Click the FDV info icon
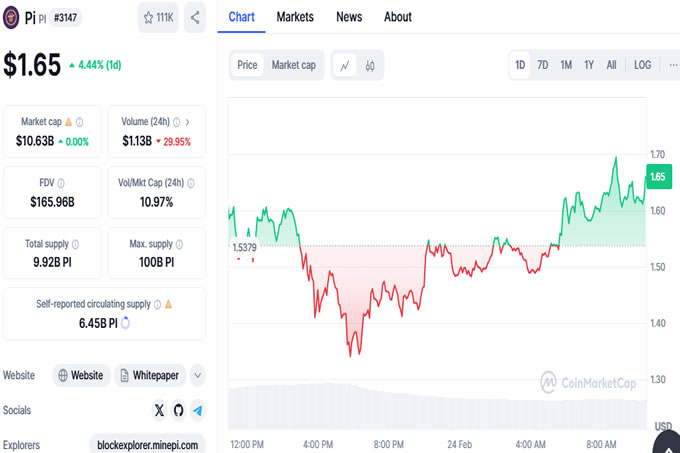The image size is (680, 453). (x=61, y=183)
